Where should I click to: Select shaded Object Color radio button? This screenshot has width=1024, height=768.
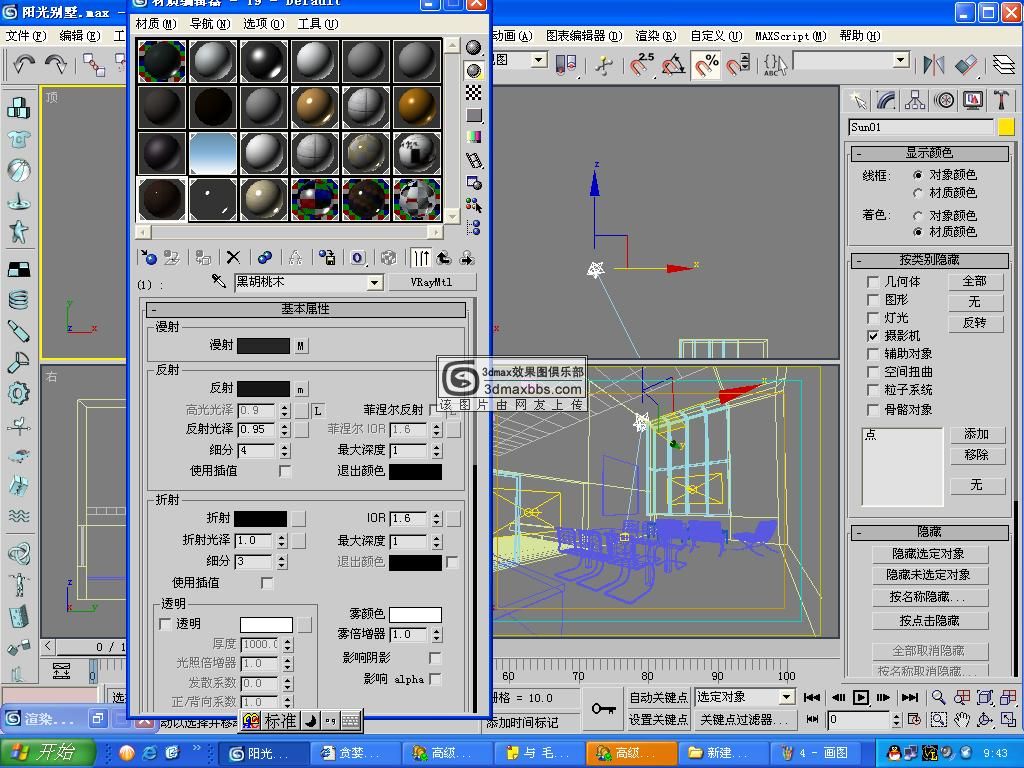point(918,216)
